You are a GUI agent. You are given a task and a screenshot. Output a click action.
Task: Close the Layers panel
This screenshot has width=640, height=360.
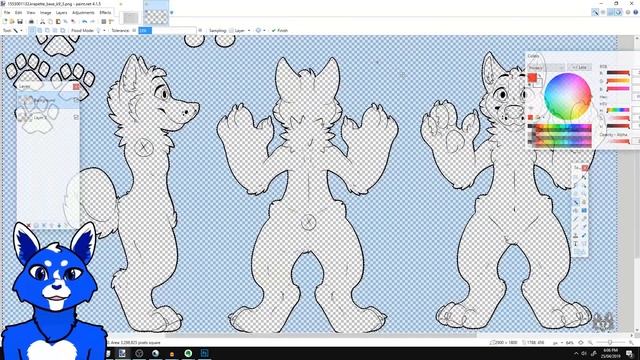click(x=76, y=87)
